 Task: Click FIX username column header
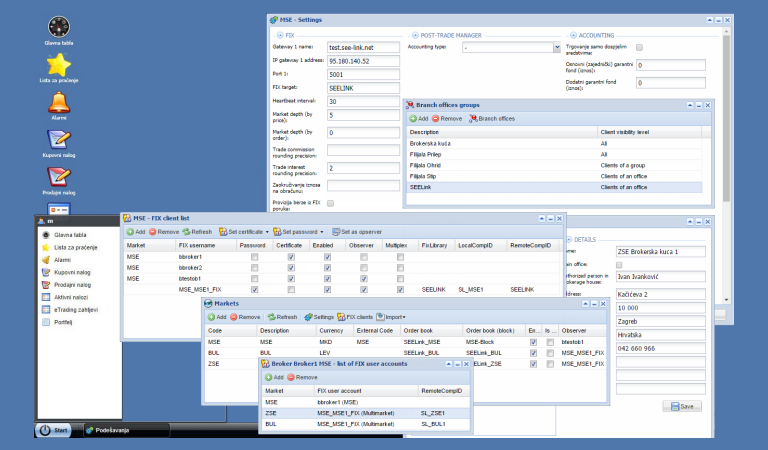tap(206, 245)
